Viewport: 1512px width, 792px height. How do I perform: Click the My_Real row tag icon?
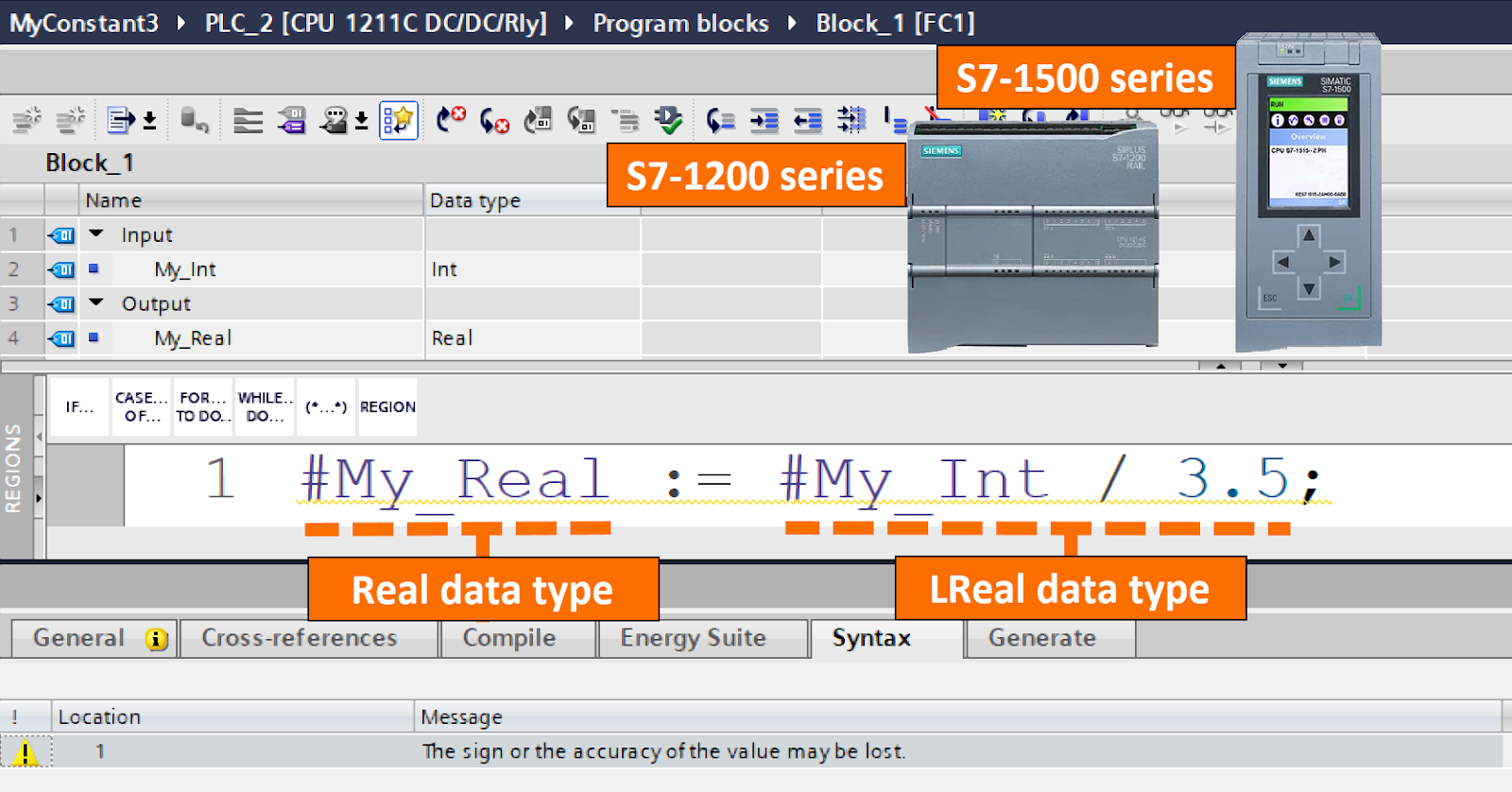(x=62, y=338)
